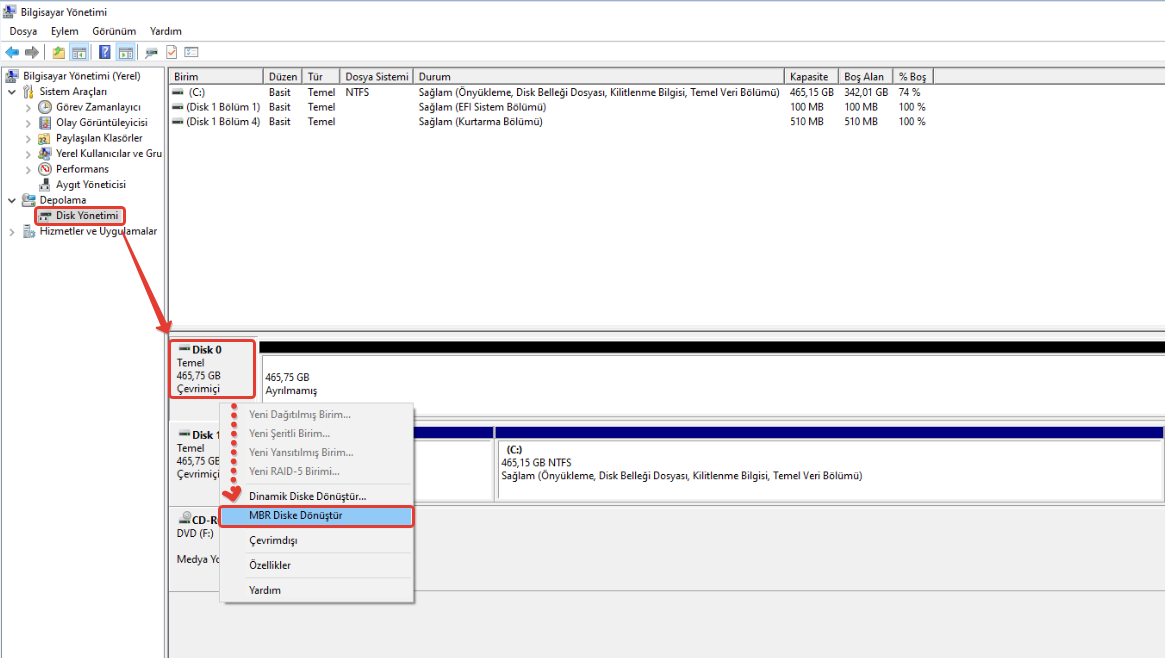Toggle the Show/Hide Console Tree toolbar icon
Image resolution: width=1165 pixels, height=658 pixels.
click(x=78, y=52)
